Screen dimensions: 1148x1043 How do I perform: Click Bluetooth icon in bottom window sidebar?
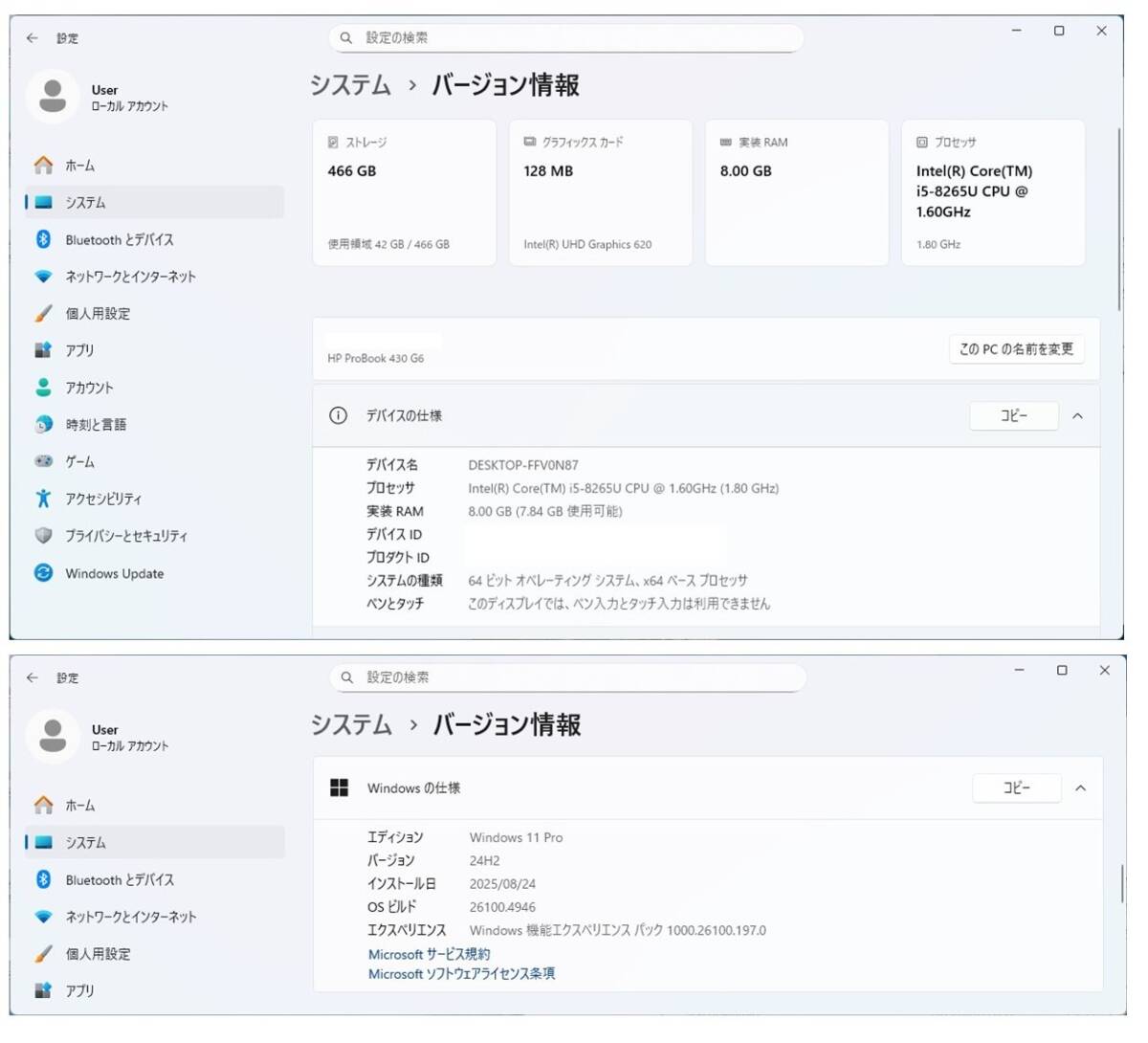click(43, 879)
